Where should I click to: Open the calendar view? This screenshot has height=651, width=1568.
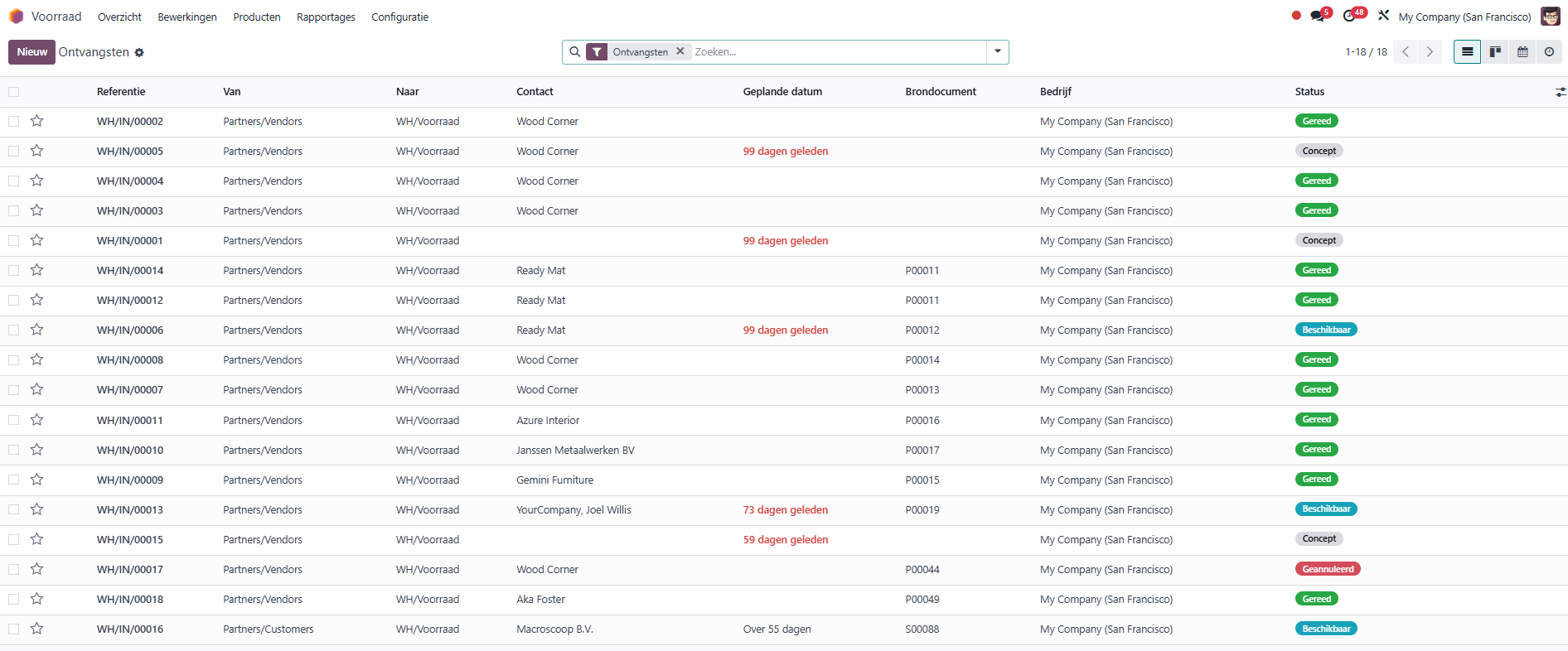pyautogui.click(x=1522, y=52)
